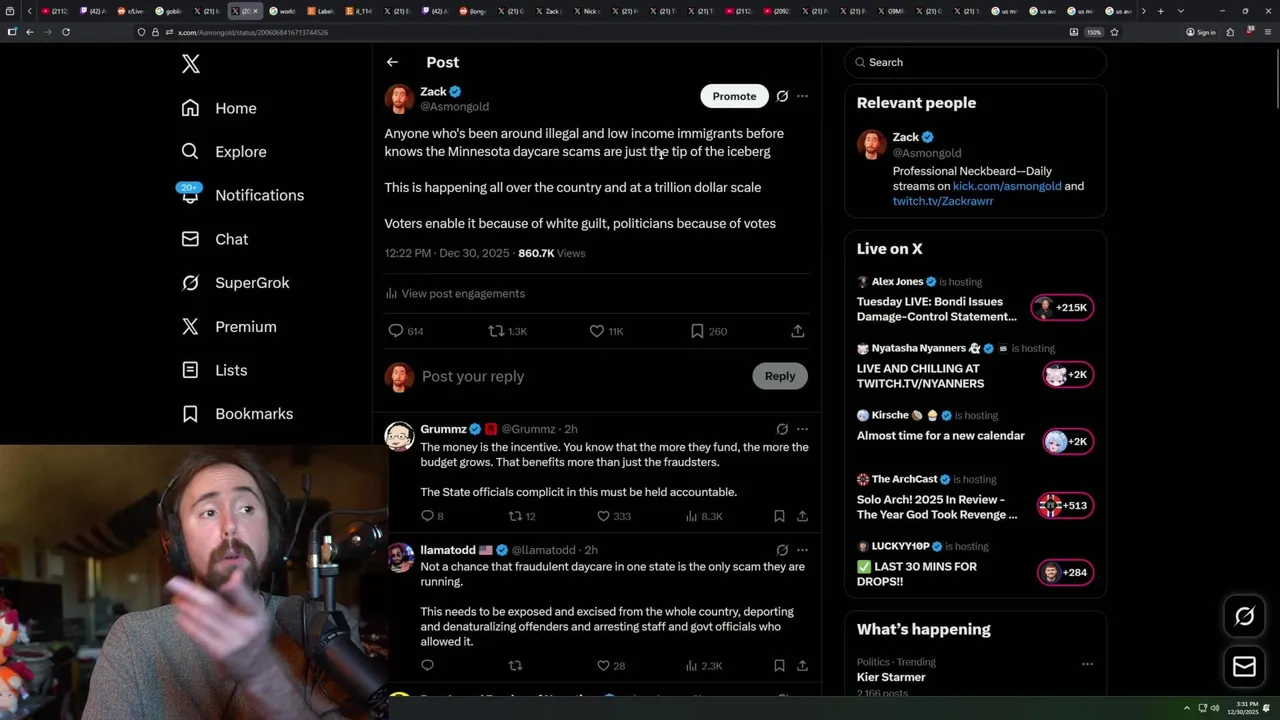Bookmark the page with the star icon

coord(1114,32)
